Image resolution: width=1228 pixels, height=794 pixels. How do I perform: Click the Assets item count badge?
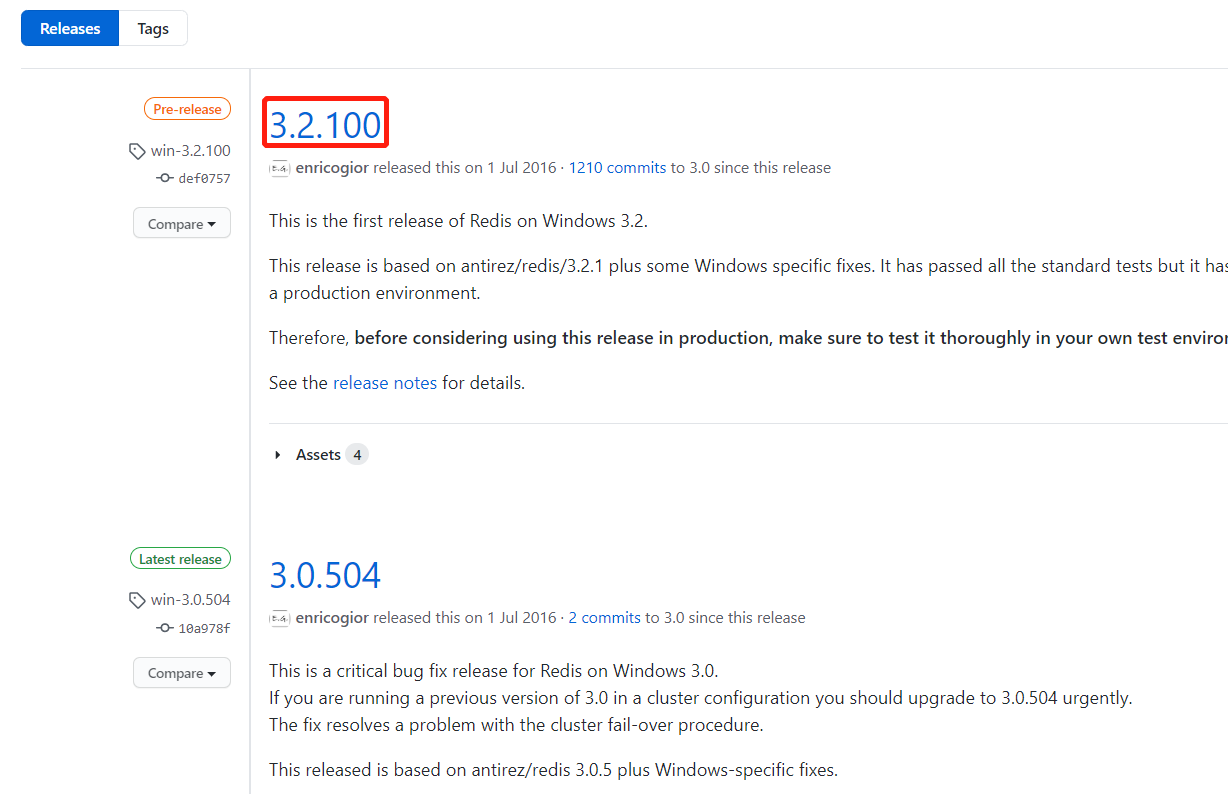pos(359,454)
